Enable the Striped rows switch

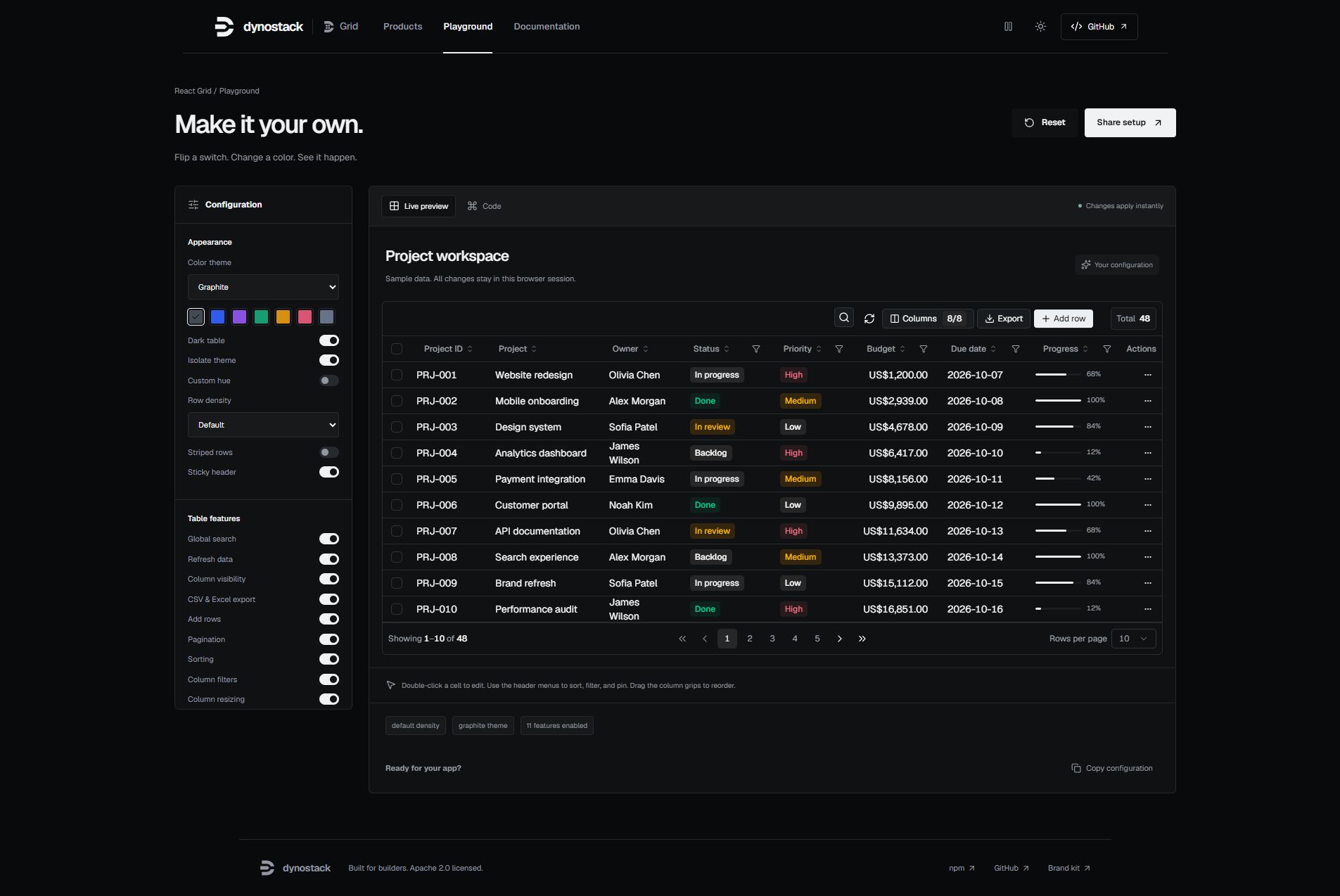(x=329, y=452)
